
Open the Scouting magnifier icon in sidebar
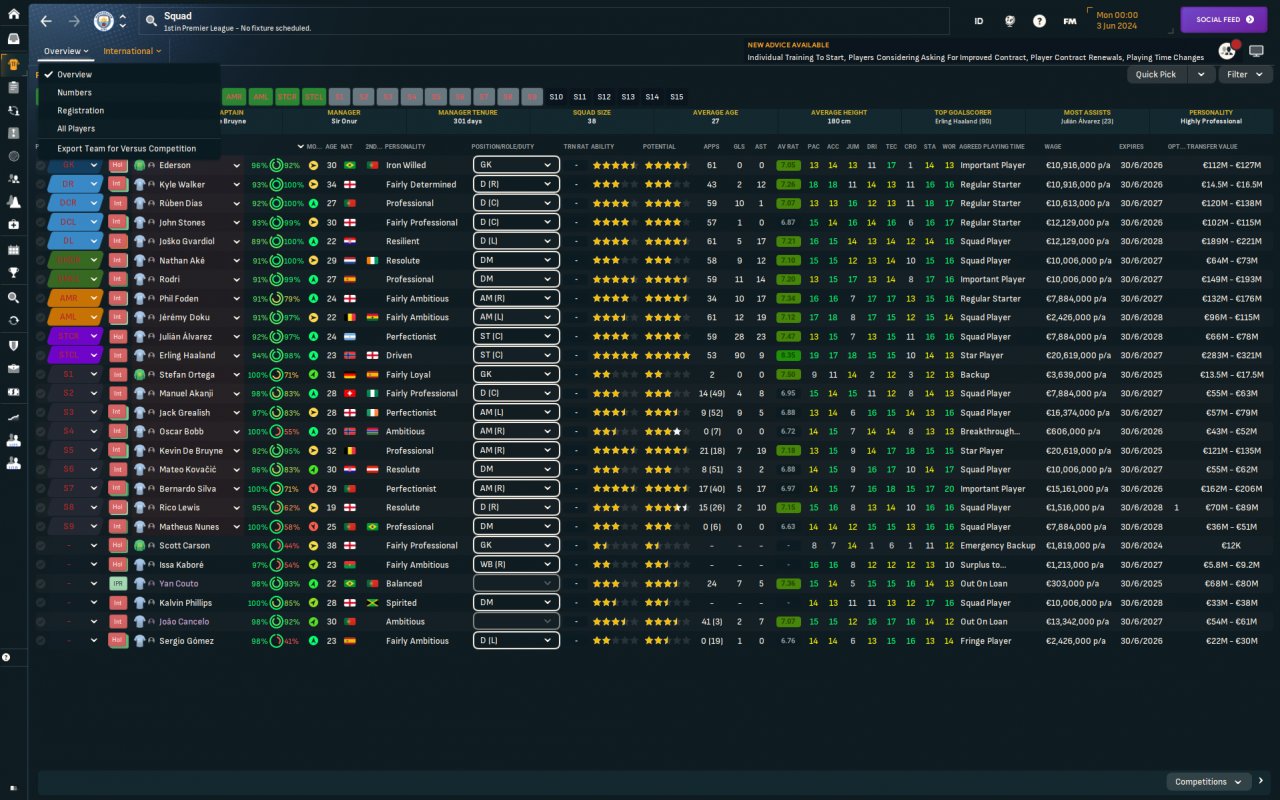coord(13,298)
